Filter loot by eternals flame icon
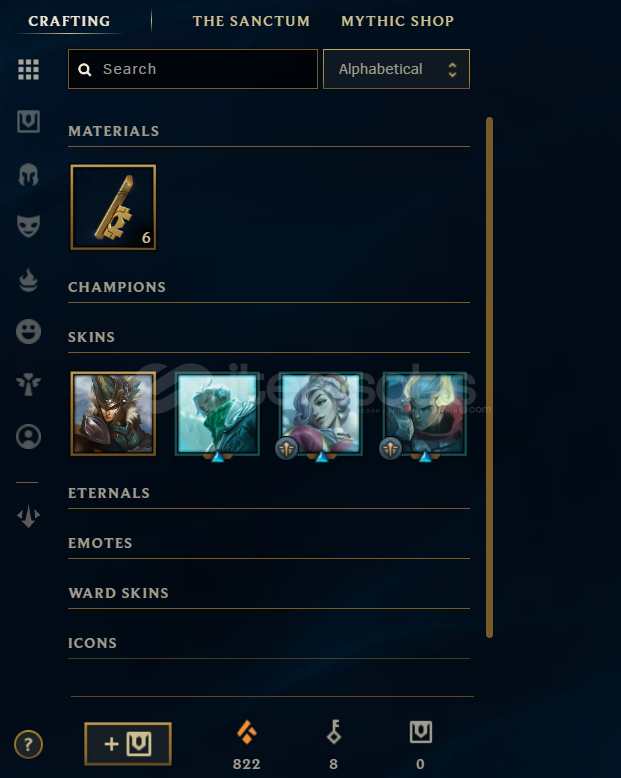 (x=28, y=280)
